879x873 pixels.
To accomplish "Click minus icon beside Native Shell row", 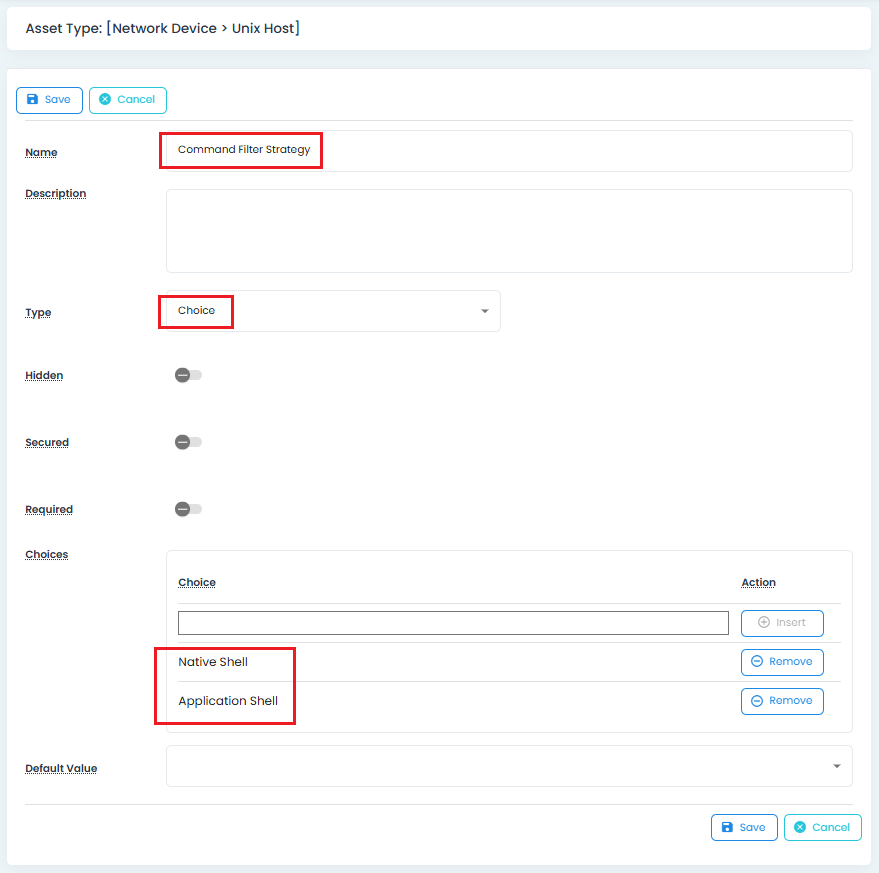I will click(x=757, y=661).
